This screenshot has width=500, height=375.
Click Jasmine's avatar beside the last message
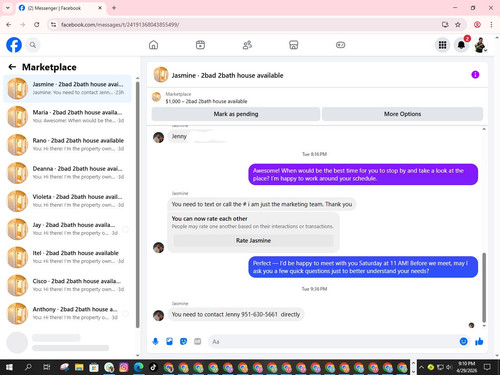click(158, 315)
